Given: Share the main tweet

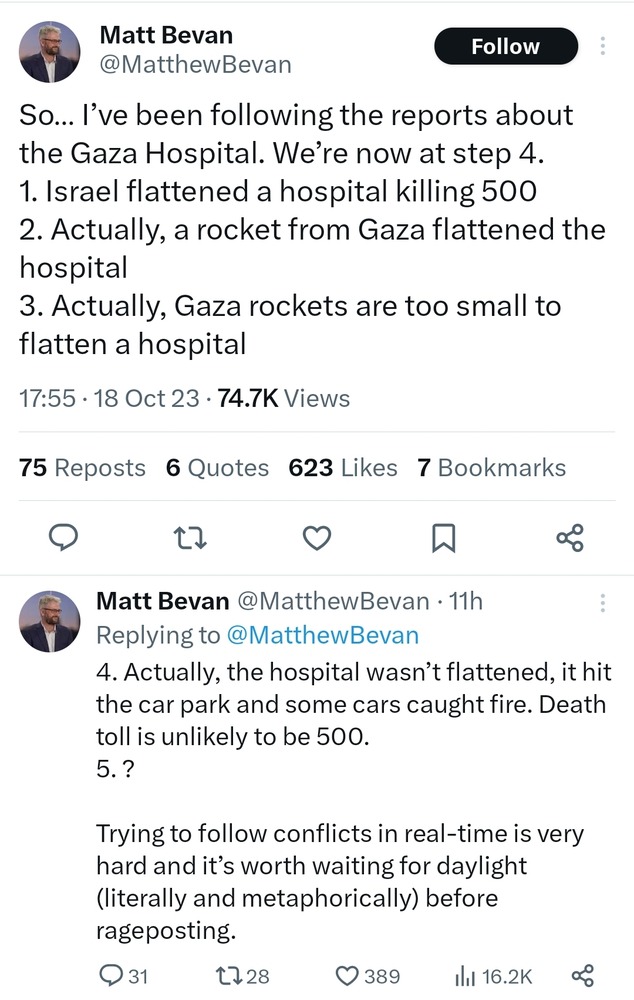Looking at the screenshot, I should point(569,539).
